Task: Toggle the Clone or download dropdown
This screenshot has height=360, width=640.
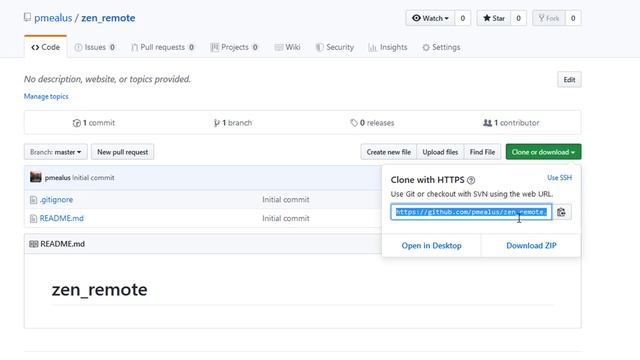Action: pos(543,152)
